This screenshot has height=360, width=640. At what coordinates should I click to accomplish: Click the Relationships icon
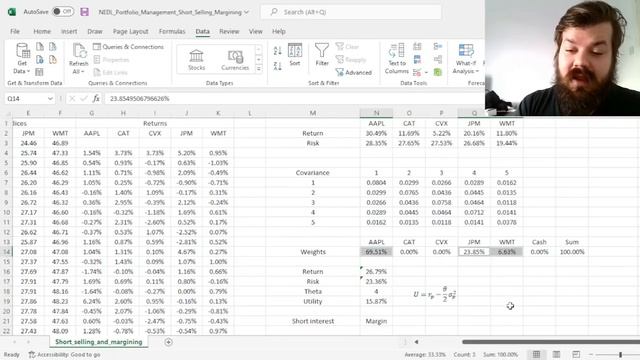pyautogui.click(x=438, y=60)
